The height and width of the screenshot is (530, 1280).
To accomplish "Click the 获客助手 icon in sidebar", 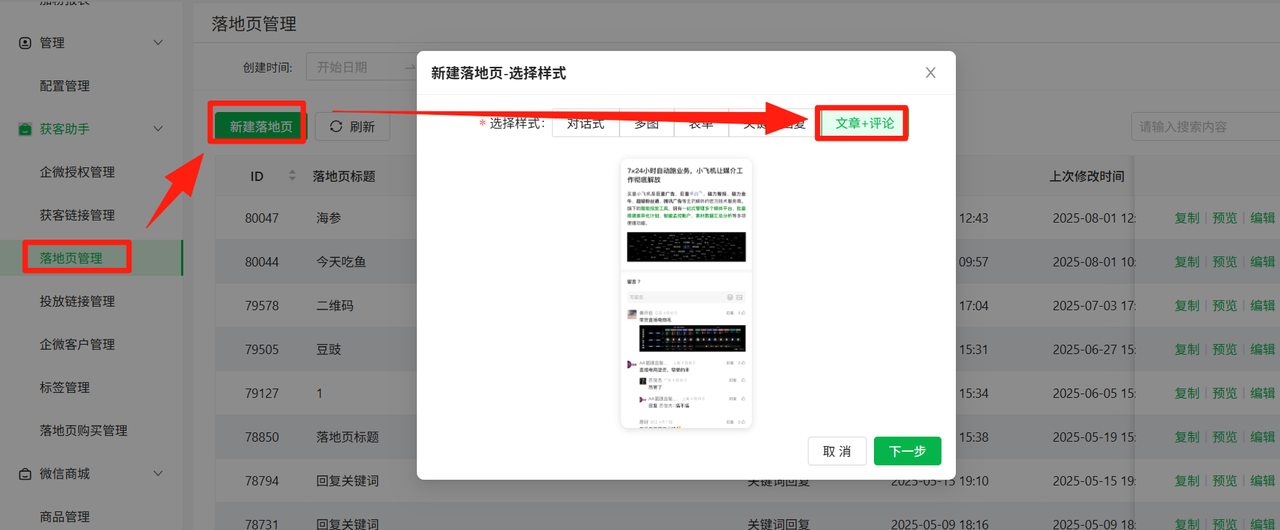I will [x=26, y=129].
